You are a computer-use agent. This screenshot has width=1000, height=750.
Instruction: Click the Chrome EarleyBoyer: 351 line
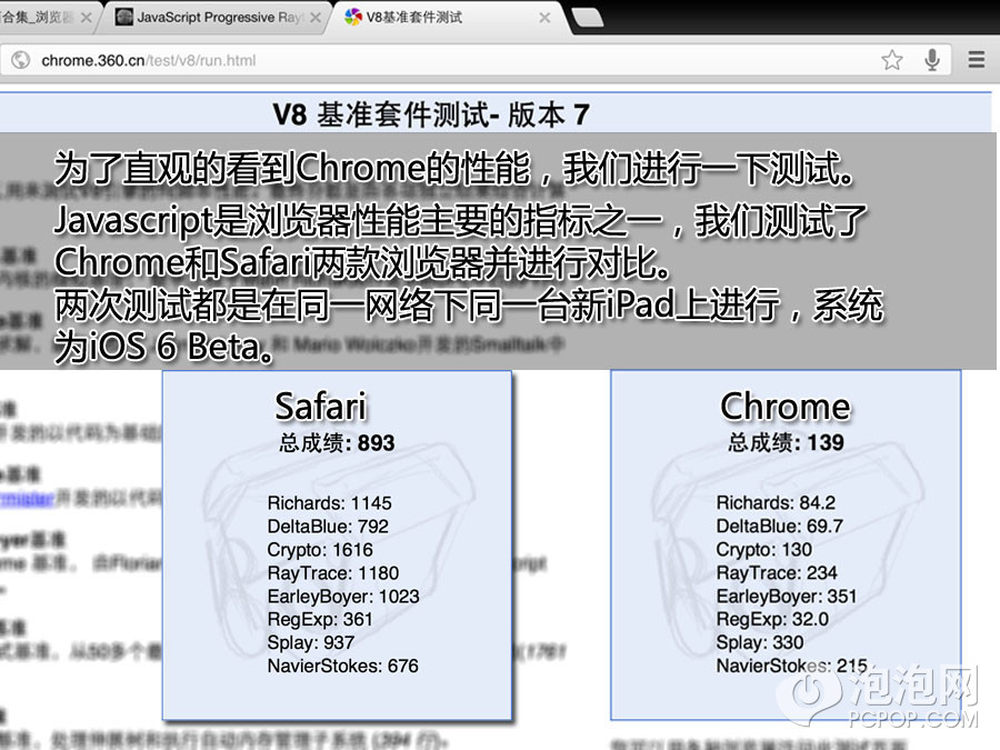click(x=786, y=596)
